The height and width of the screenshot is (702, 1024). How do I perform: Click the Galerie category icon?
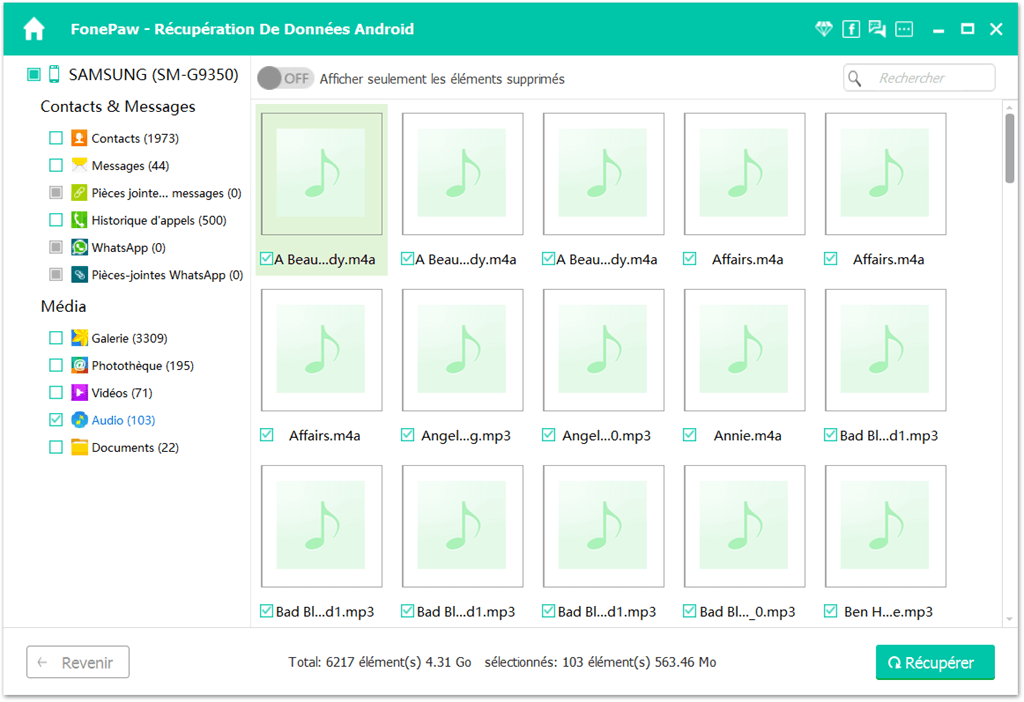pyautogui.click(x=79, y=338)
